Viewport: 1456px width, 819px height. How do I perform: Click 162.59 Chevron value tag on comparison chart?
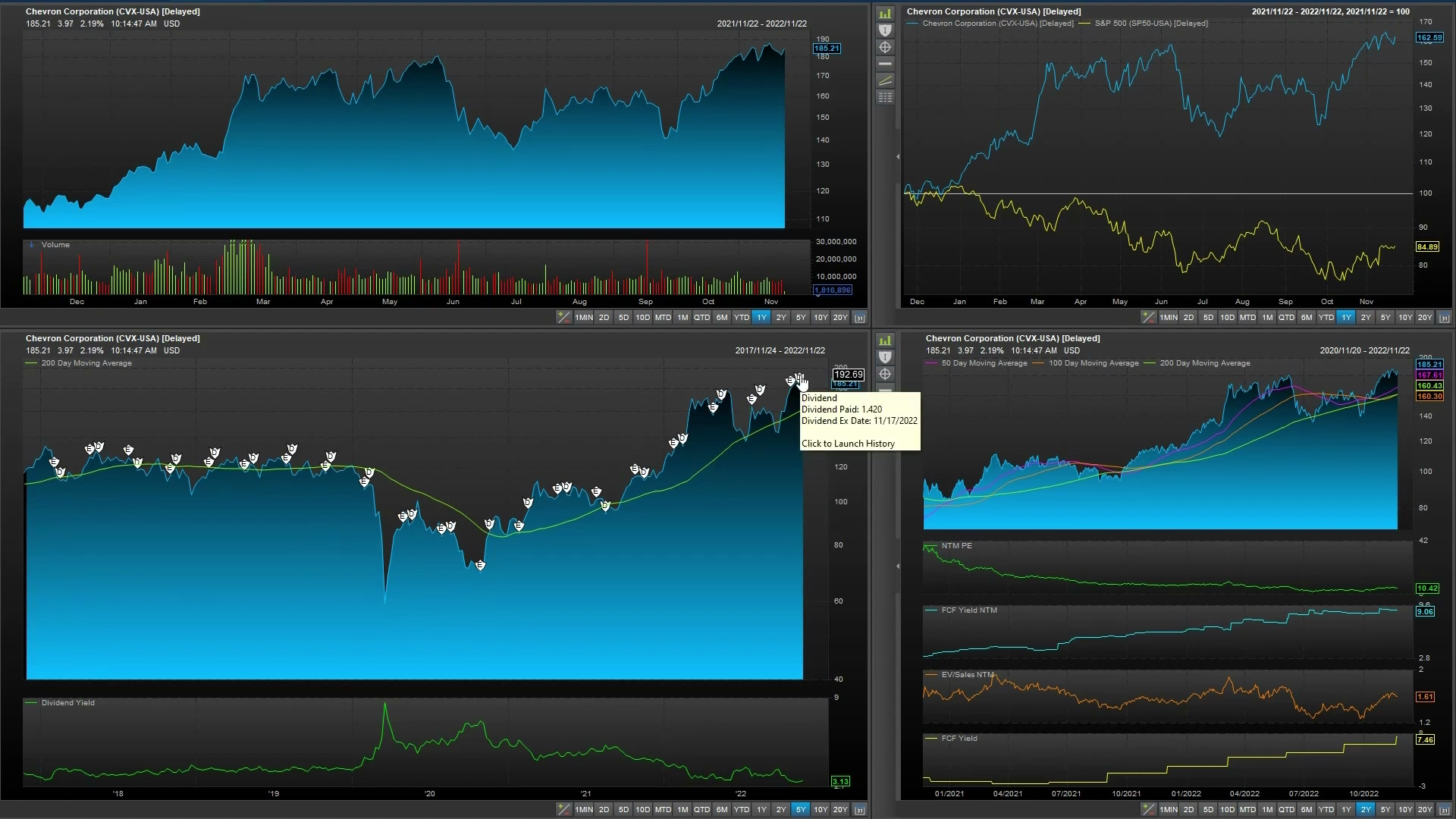pos(1429,38)
